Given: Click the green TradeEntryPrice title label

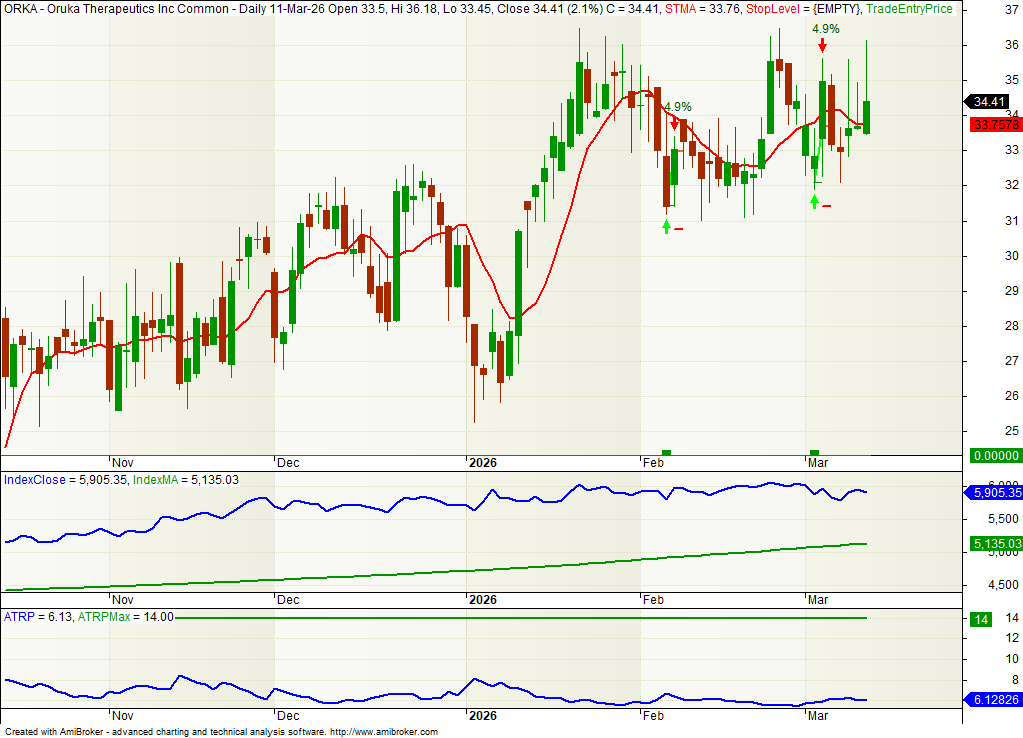Looking at the screenshot, I should 909,8.
